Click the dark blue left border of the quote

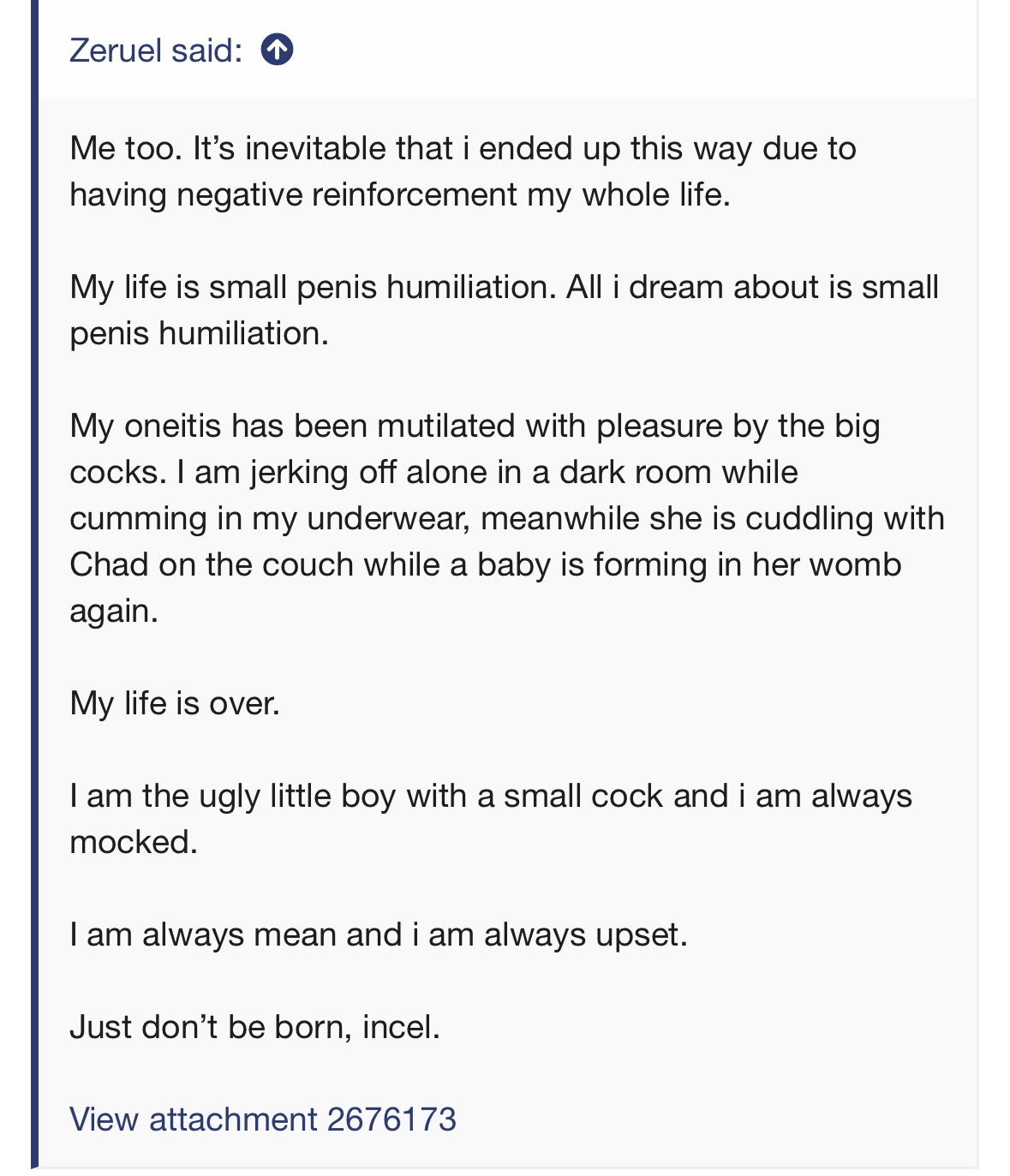tap(34, 583)
